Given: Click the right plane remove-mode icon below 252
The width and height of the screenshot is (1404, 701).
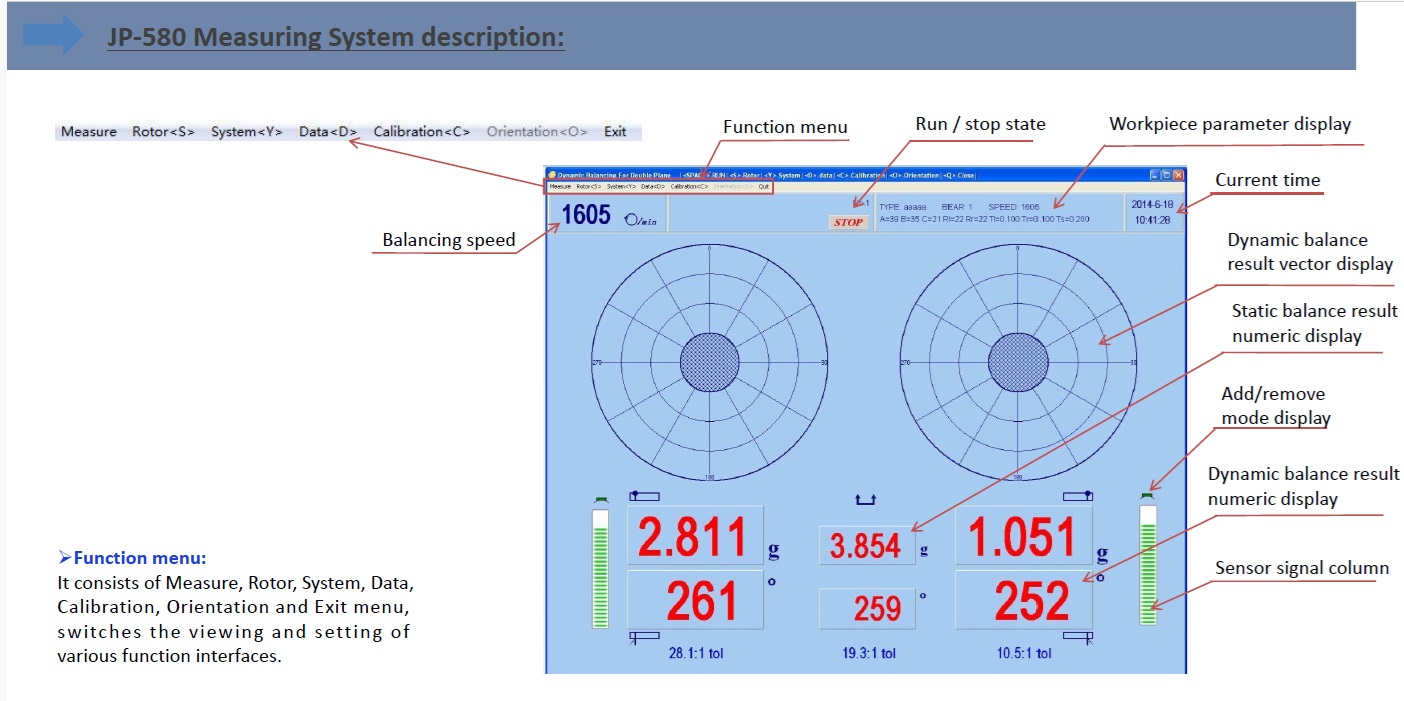Looking at the screenshot, I should coord(1077,635).
